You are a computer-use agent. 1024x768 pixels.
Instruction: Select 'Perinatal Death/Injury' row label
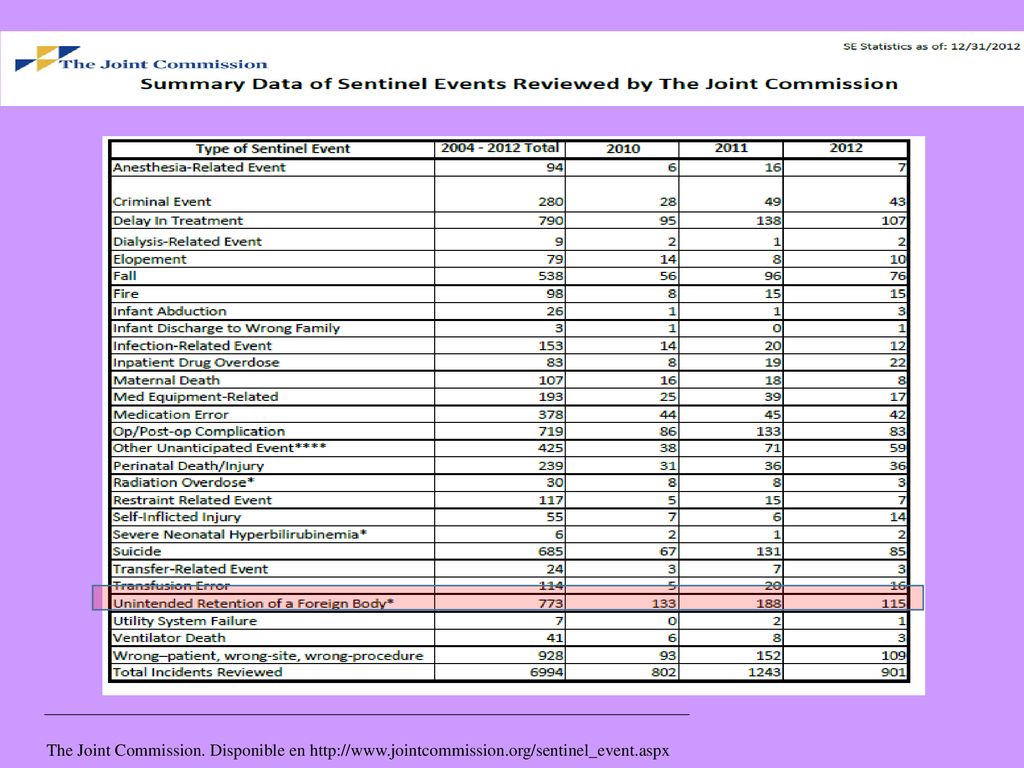click(x=188, y=466)
